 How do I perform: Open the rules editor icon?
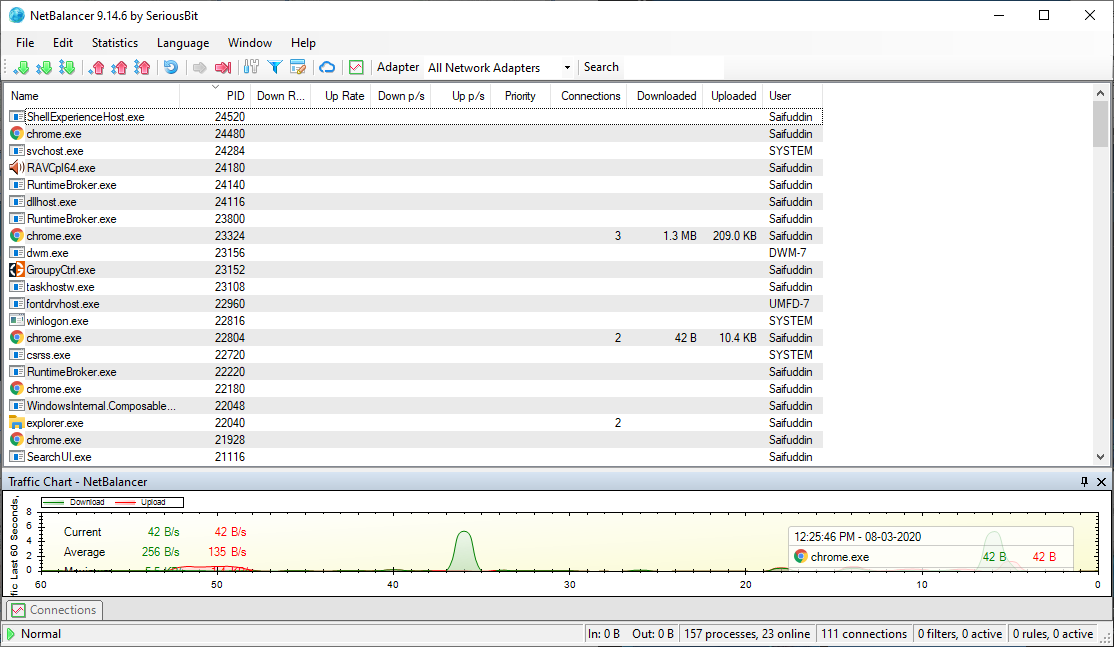pos(298,67)
